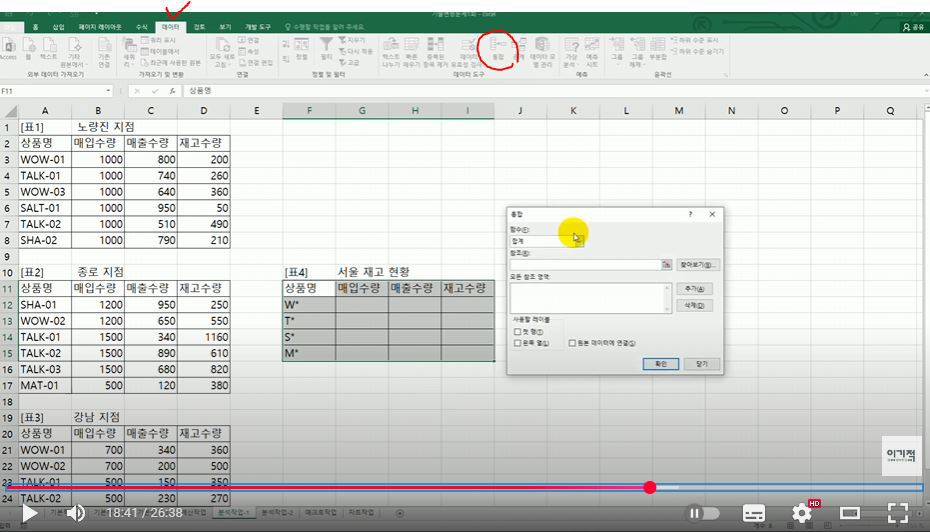Click 테이블에서 (from table) in ribbon
This screenshot has height=532, width=930.
point(160,51)
